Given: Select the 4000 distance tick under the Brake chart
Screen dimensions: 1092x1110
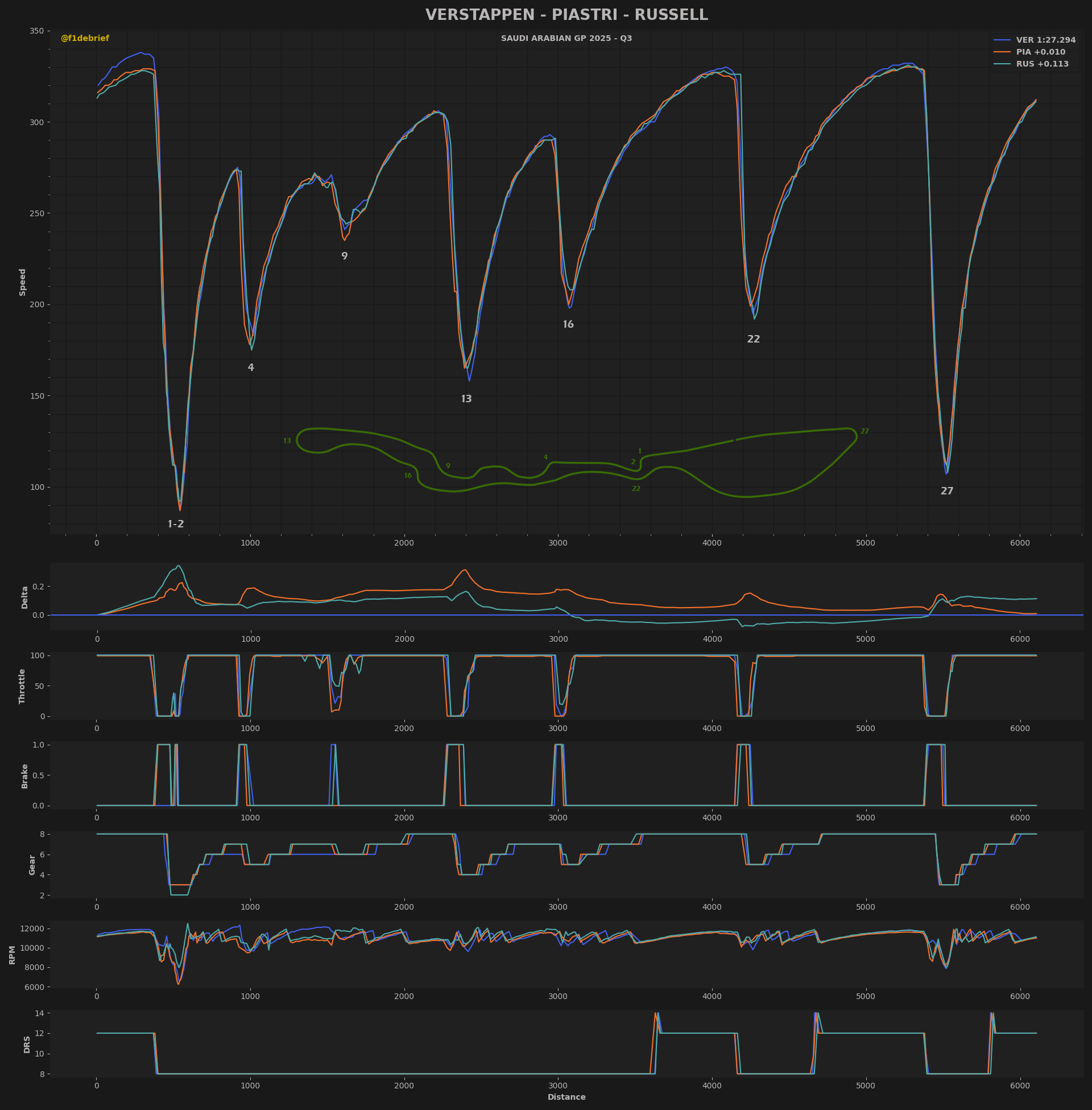Looking at the screenshot, I should 712,818.
